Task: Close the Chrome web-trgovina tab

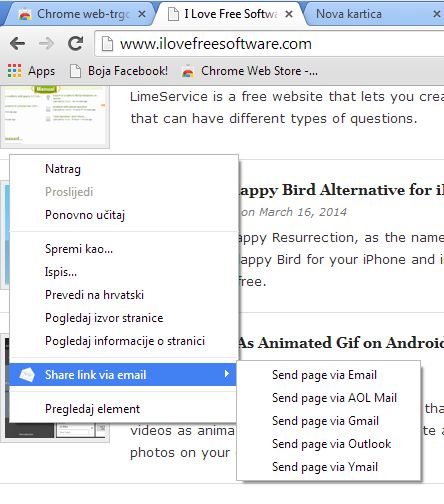Action: [x=142, y=14]
